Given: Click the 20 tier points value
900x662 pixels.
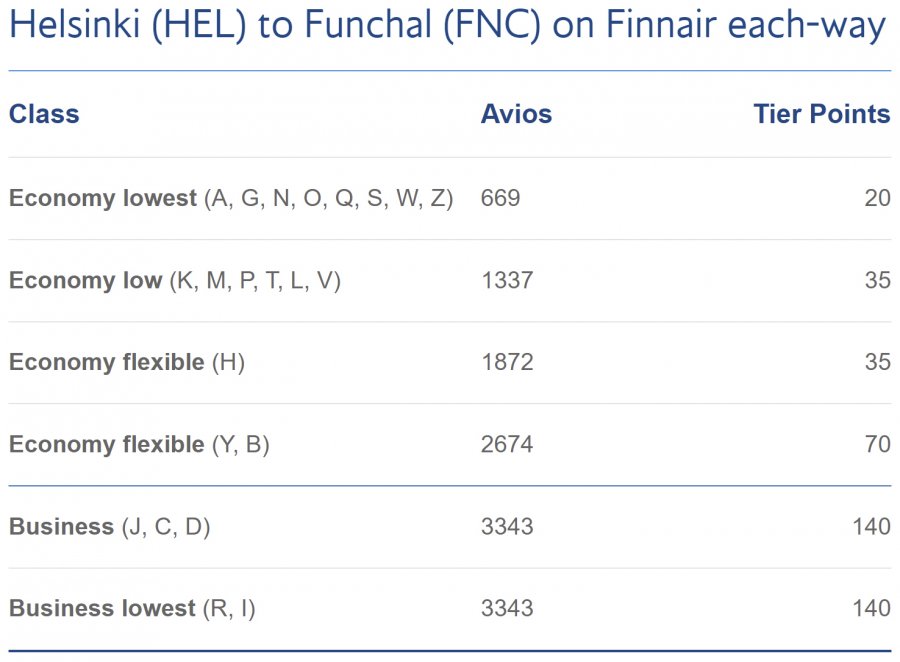Looking at the screenshot, I should 877,198.
